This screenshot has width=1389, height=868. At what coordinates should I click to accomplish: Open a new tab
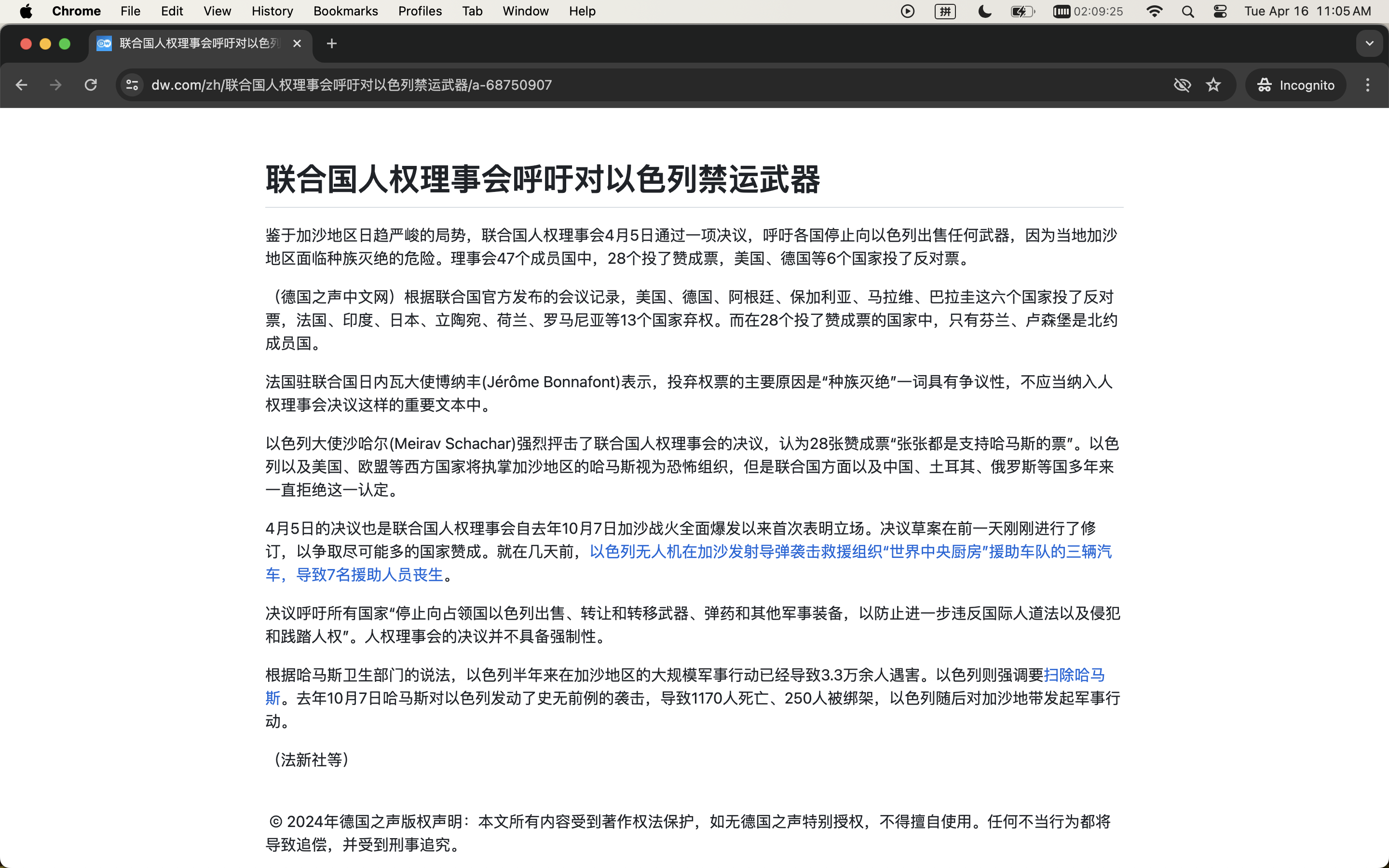pyautogui.click(x=332, y=43)
